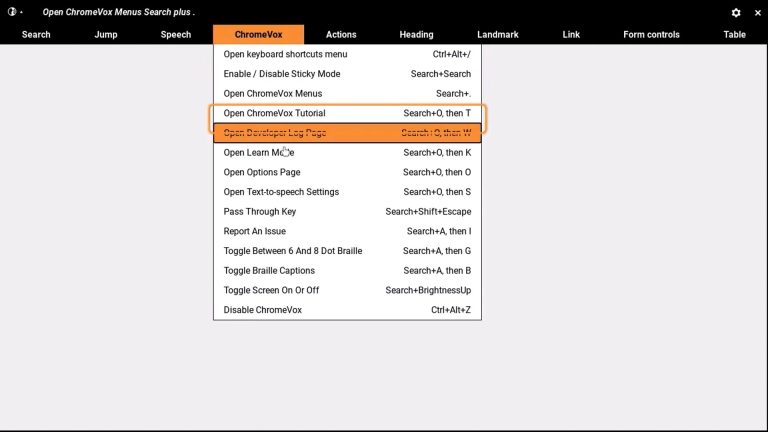This screenshot has width=768, height=432.
Task: Select Disable ChromeVox
Action: [x=347, y=310]
